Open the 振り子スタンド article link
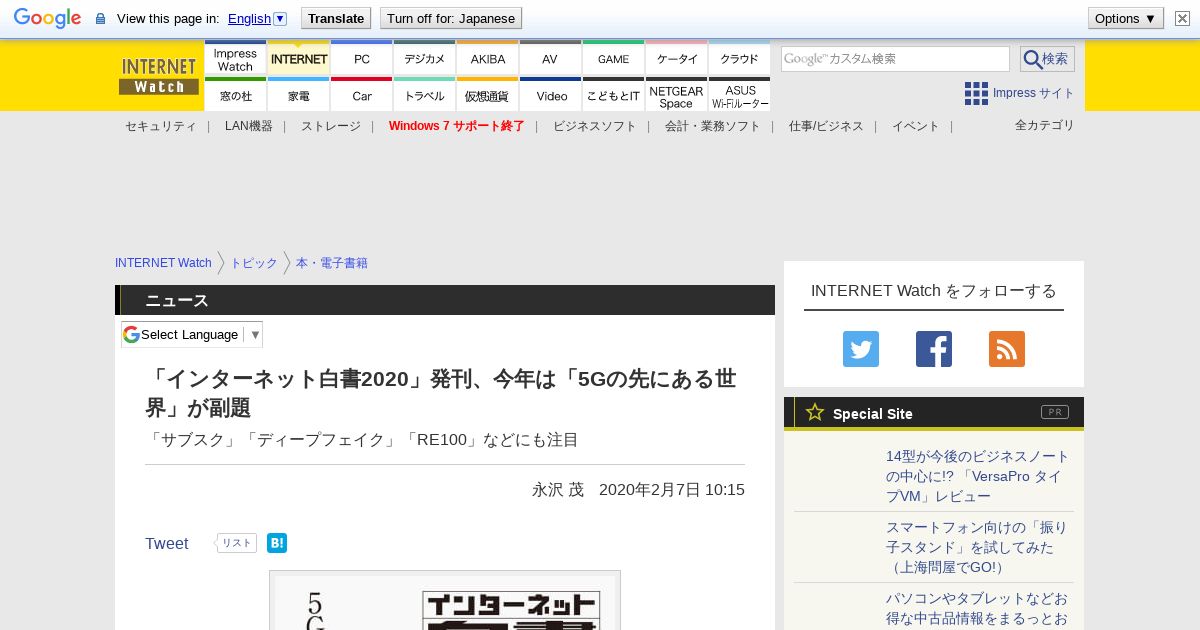Screen dimensions: 1200x630 (x=977, y=547)
